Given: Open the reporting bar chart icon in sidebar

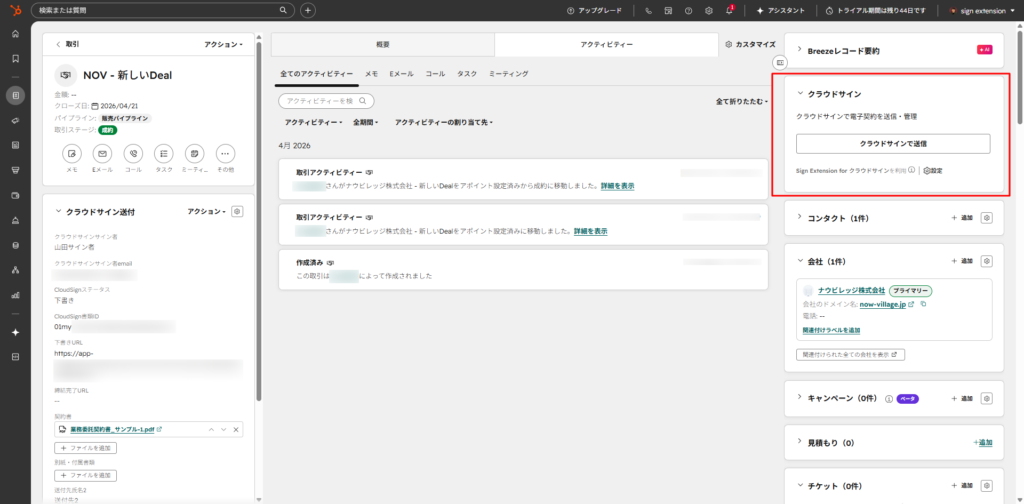Looking at the screenshot, I should click(x=15, y=295).
